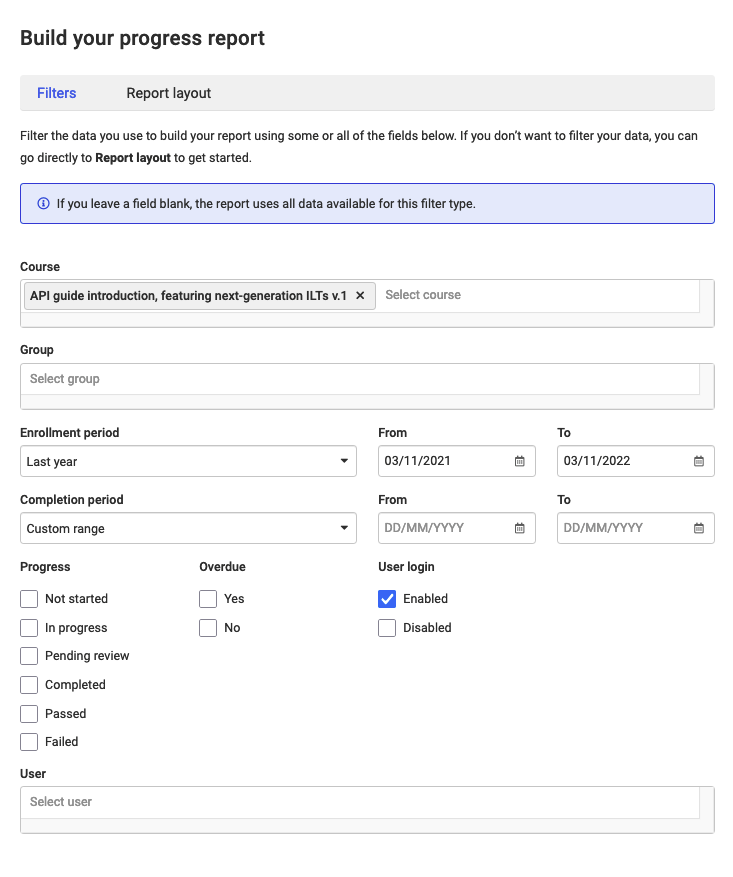Image resolution: width=733 pixels, height=877 pixels.
Task: Select the Disabled user login checkbox
Action: tap(387, 628)
